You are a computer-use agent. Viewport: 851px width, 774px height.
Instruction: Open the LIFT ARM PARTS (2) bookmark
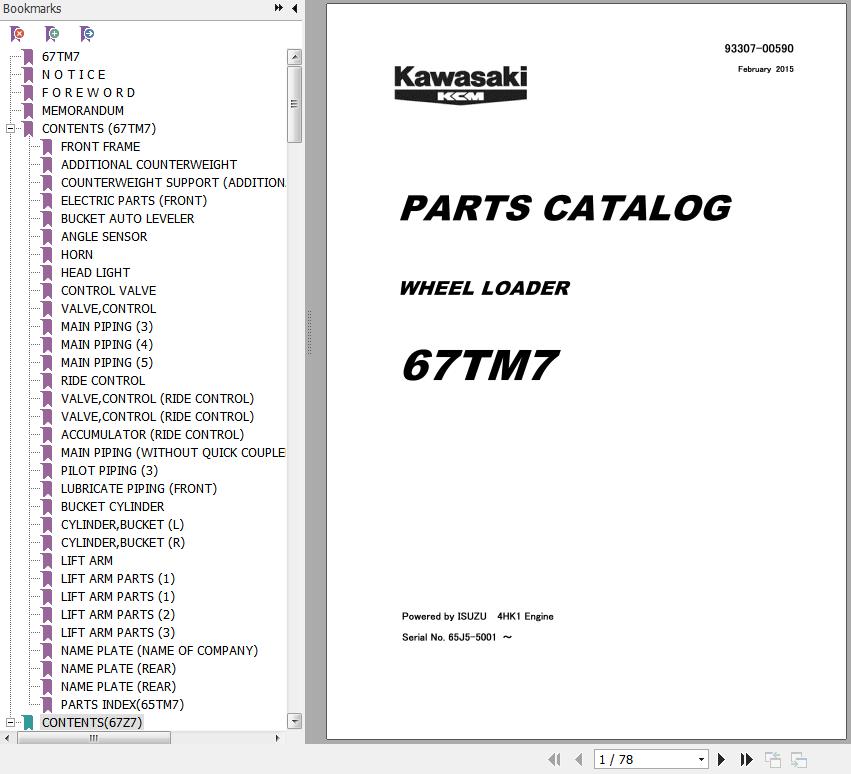pos(118,614)
